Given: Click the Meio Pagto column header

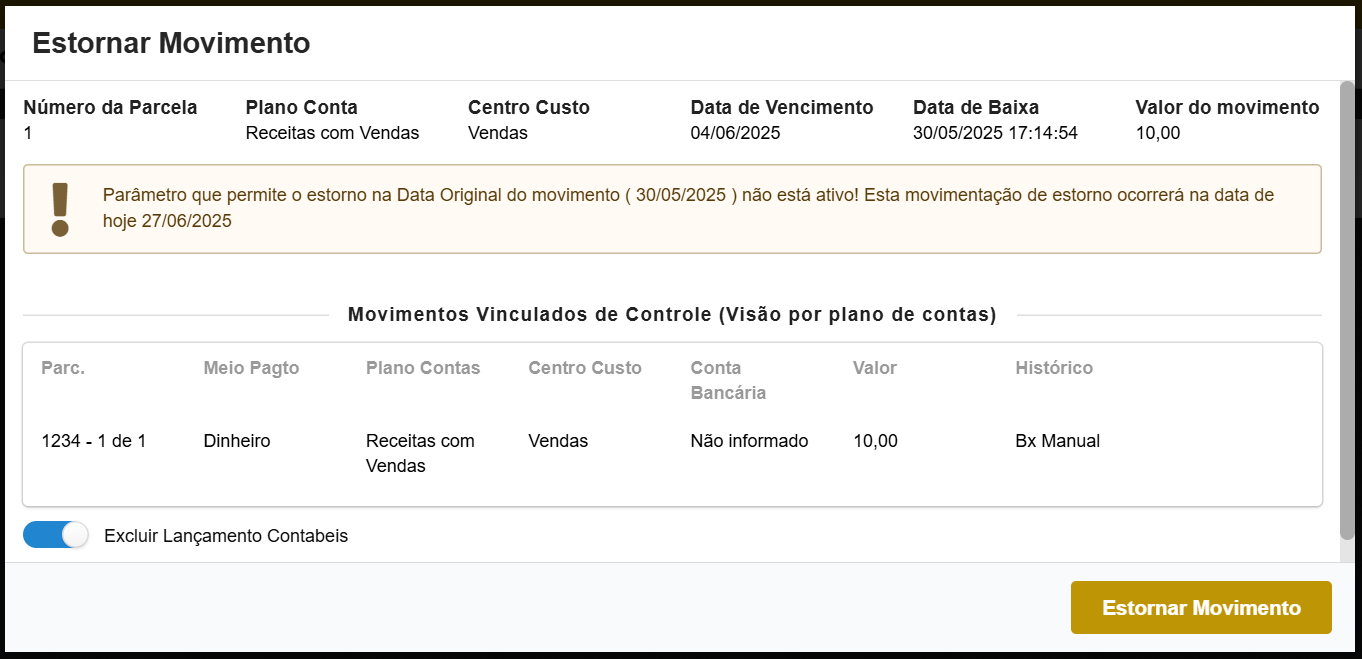Looking at the screenshot, I should pyautogui.click(x=250, y=368).
